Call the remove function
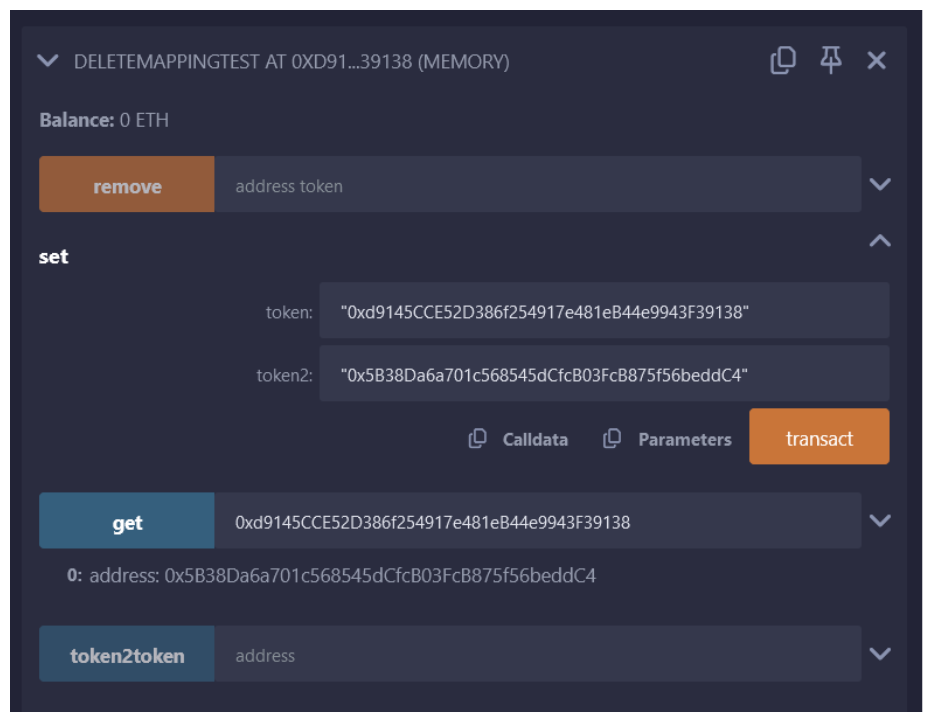The height and width of the screenshot is (722, 932). coord(127,185)
